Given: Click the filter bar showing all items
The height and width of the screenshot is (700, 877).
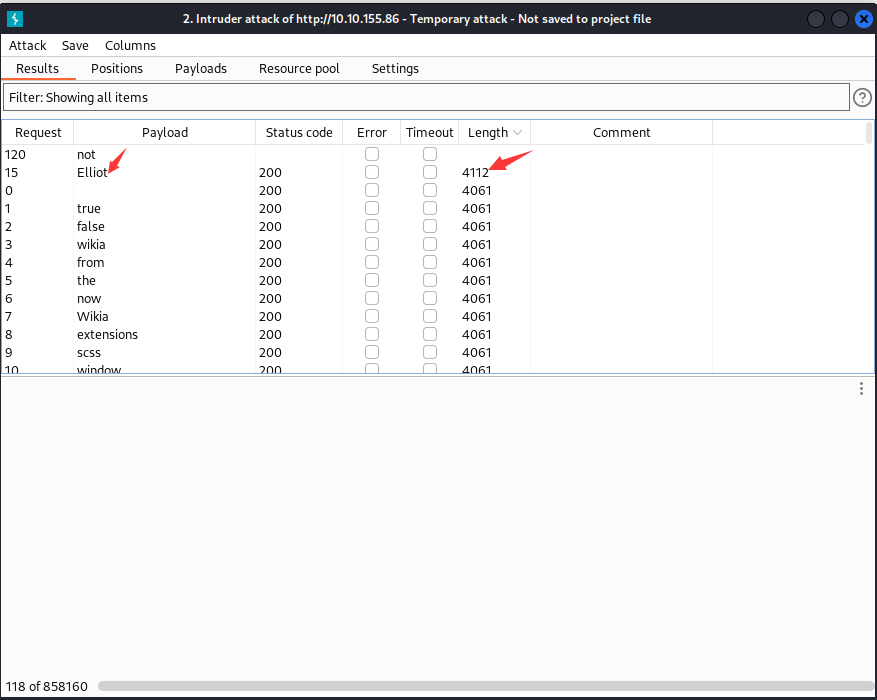Looking at the screenshot, I should [425, 97].
